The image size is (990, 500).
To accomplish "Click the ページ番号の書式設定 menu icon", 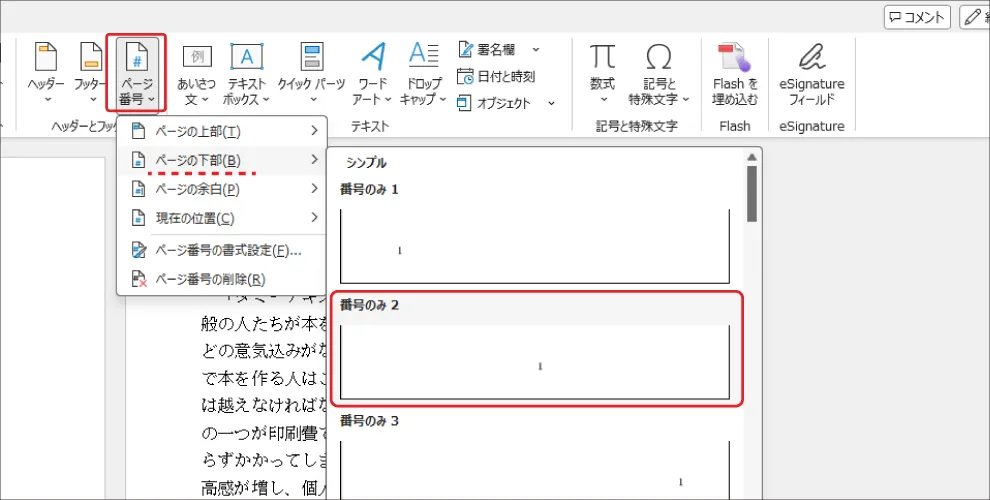I will coord(138,251).
